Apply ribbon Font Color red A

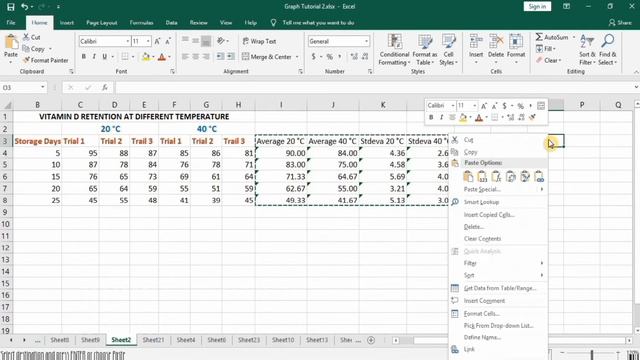coord(162,57)
